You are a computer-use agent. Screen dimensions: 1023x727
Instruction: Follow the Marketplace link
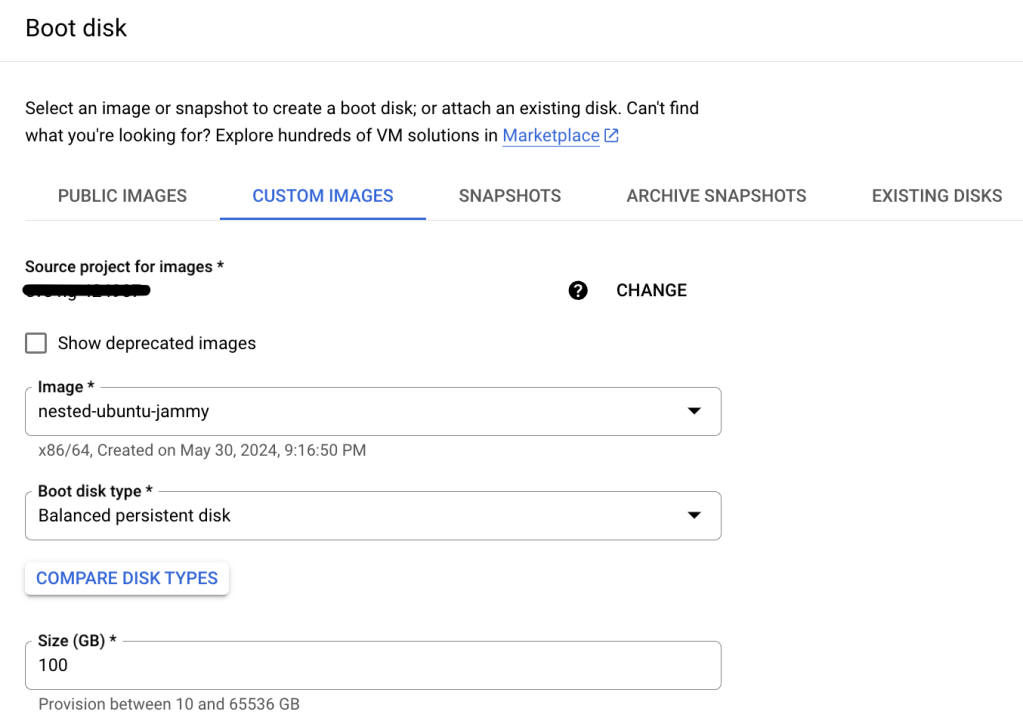551,136
